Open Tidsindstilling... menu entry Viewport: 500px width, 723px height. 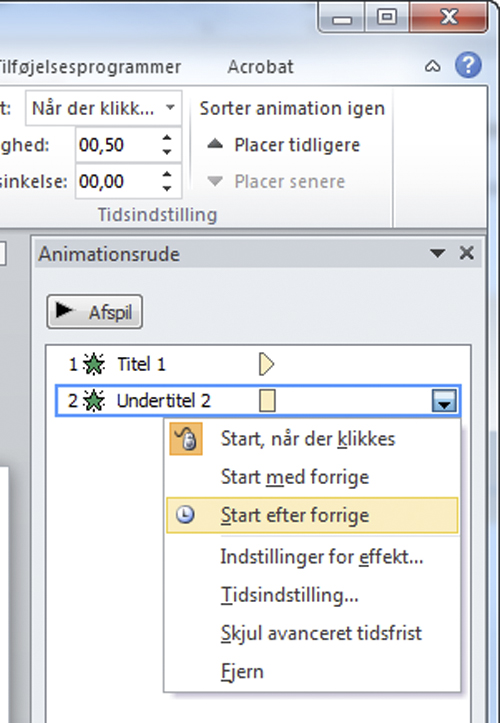tap(290, 595)
